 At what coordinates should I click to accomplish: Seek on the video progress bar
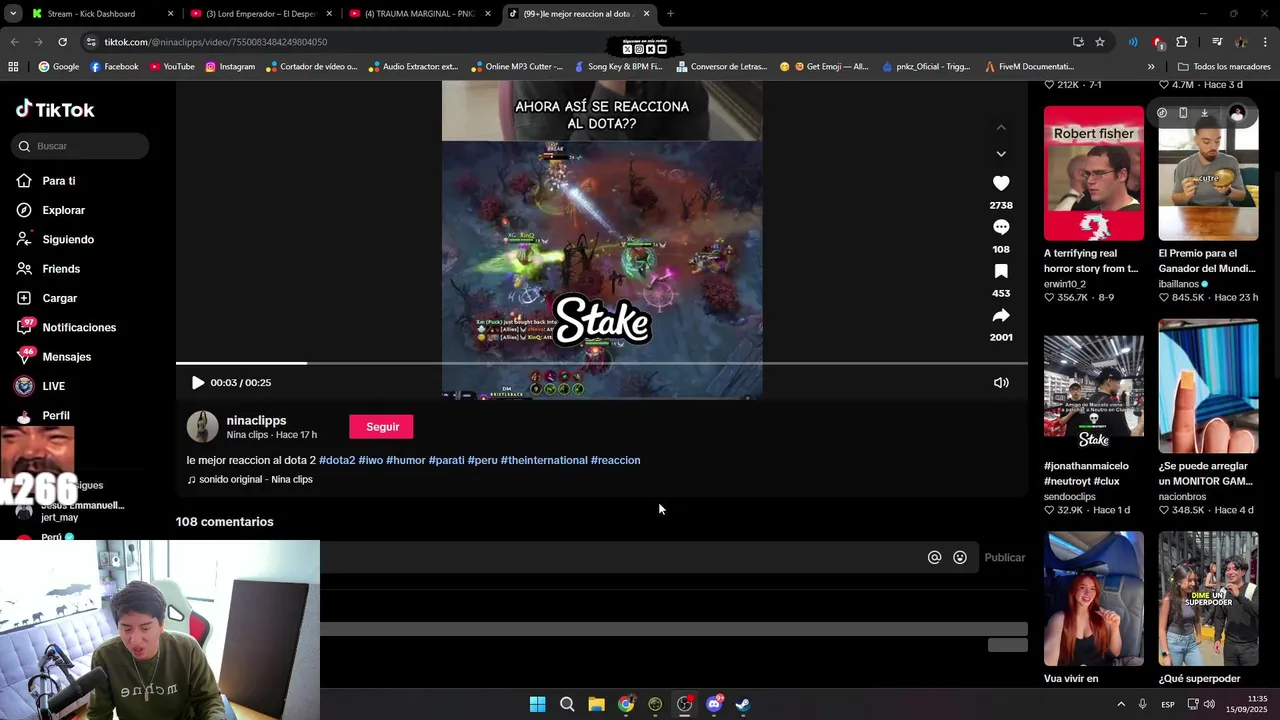602,363
